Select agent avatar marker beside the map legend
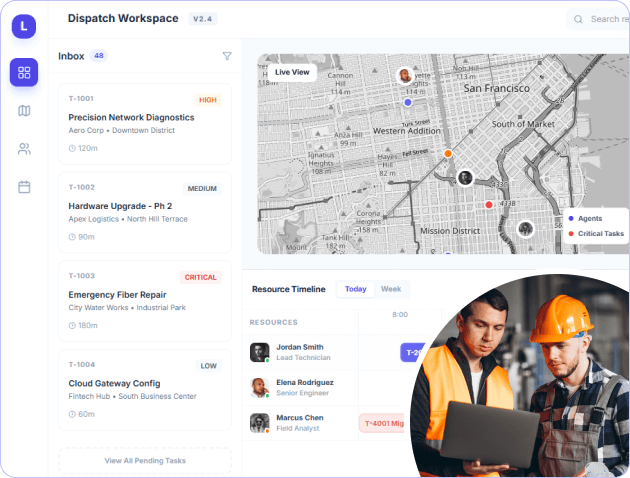Screen dimensions: 630x478 [x=526, y=229]
